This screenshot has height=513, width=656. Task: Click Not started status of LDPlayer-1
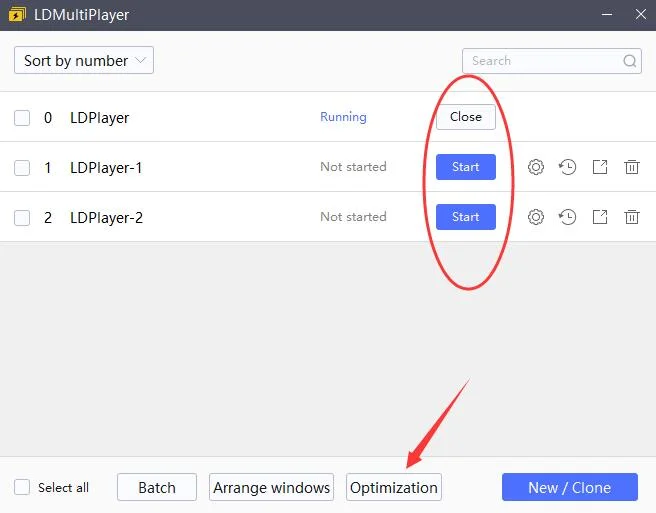pos(353,167)
